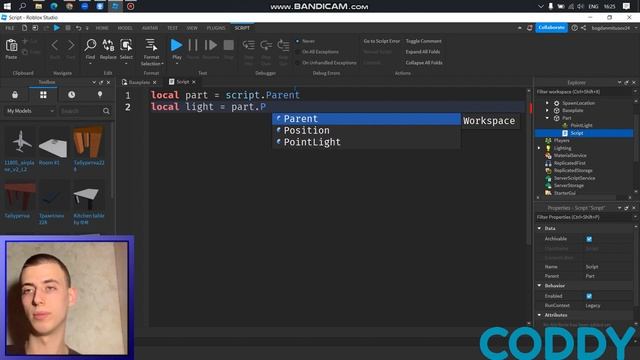Click the Pause test button
This screenshot has width=640, height=360.
193,45
